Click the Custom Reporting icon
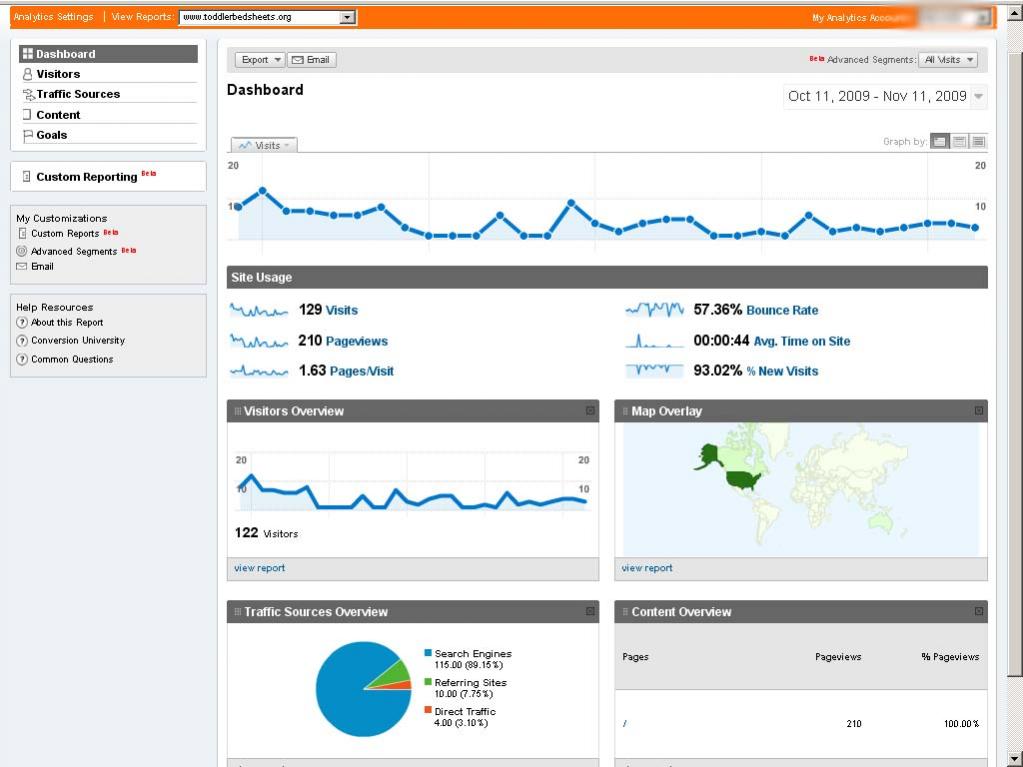Image resolution: width=1023 pixels, height=767 pixels. 26,176
